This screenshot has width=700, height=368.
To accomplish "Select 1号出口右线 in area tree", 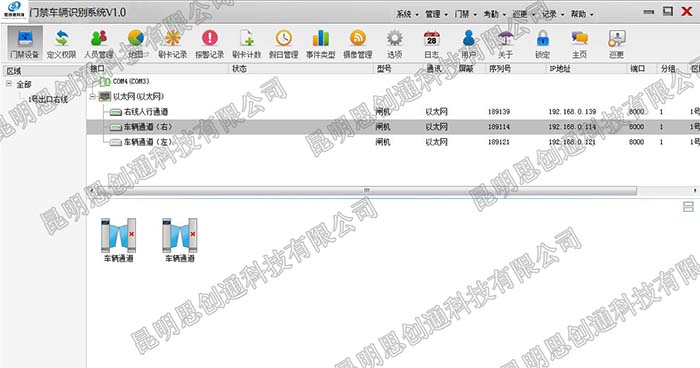I will [x=48, y=100].
